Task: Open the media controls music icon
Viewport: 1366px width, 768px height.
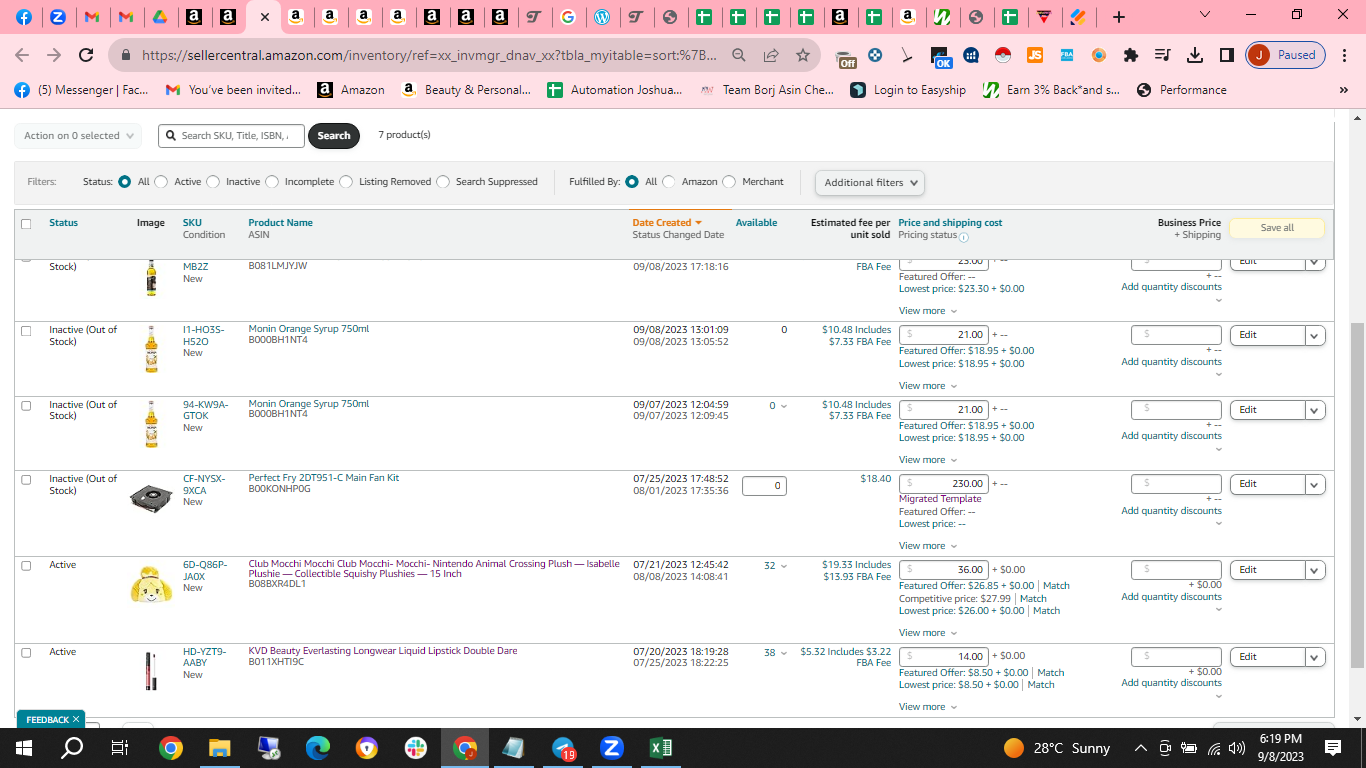Action: coord(1162,55)
